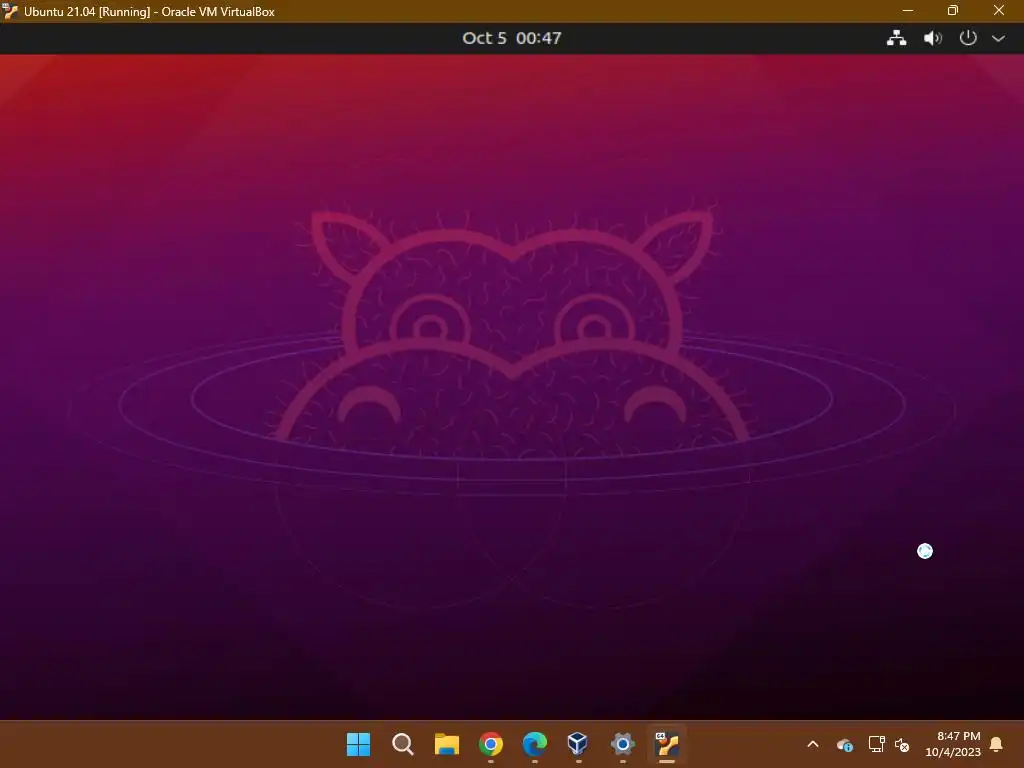Open VirtualBox Manager from the taskbar
This screenshot has width=1024, height=768.
click(x=578, y=744)
